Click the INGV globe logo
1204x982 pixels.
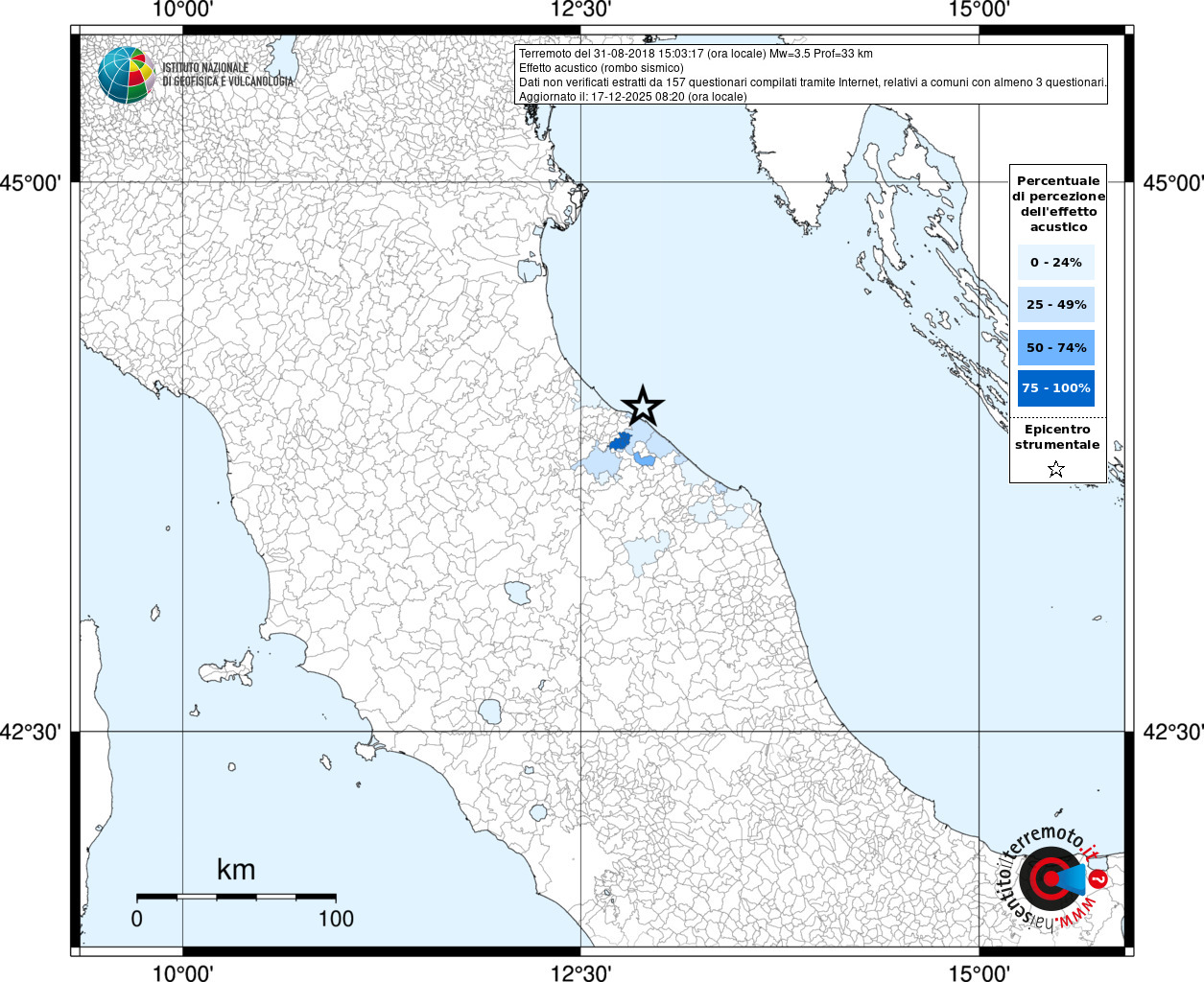coord(127,75)
